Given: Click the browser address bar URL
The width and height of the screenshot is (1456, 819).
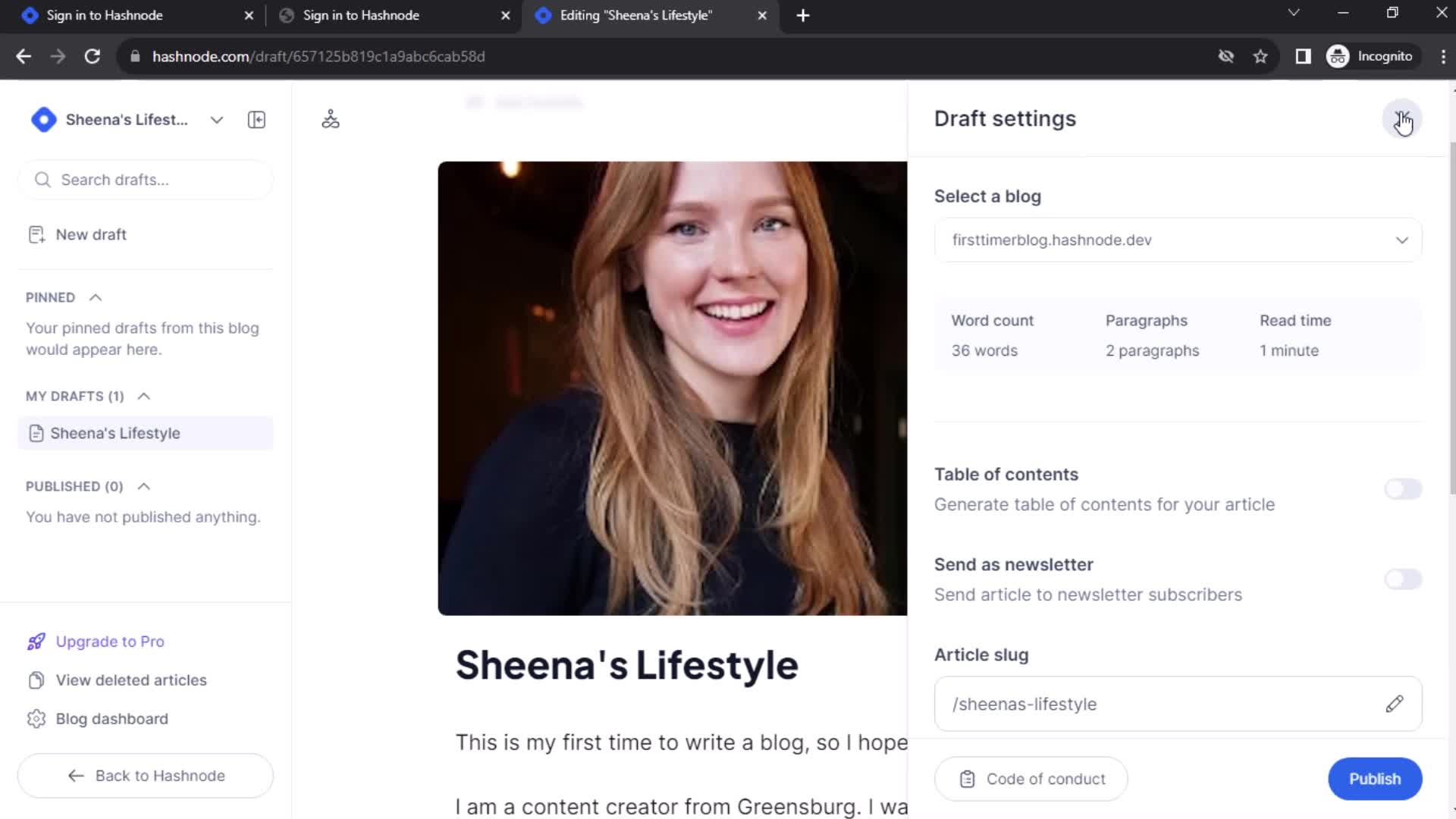Looking at the screenshot, I should click(318, 56).
